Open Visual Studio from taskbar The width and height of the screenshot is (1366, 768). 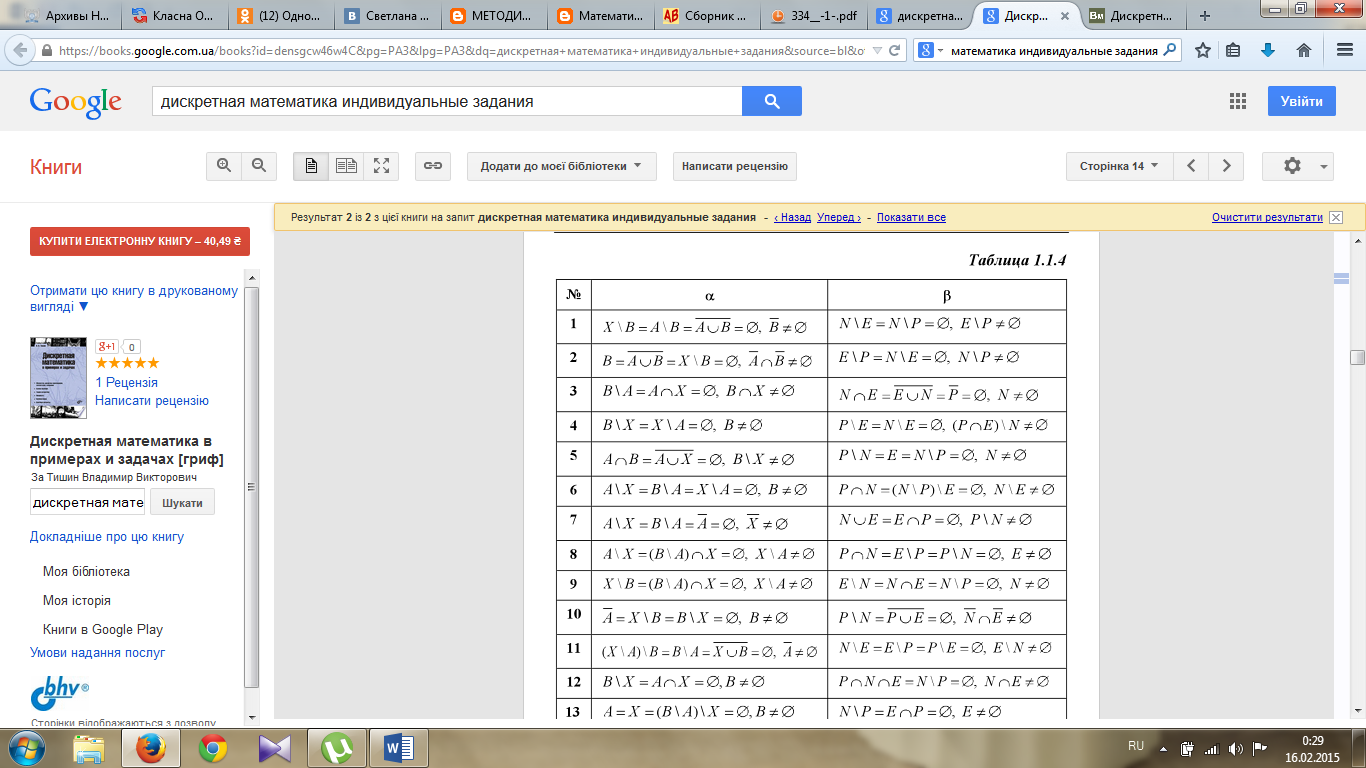coord(274,748)
